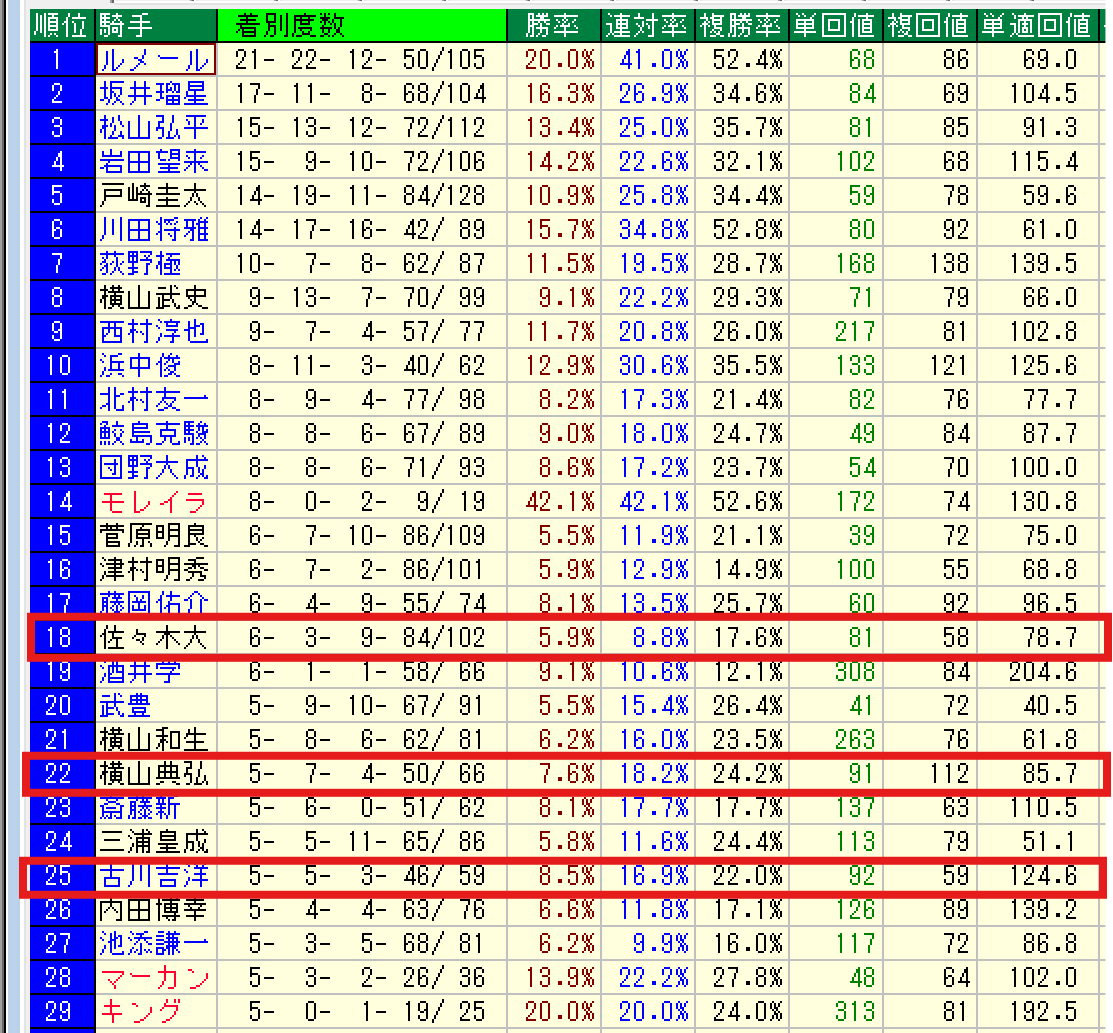The width and height of the screenshot is (1113, 1033).
Task: Click the jockey name 武豊
Action: (126, 705)
